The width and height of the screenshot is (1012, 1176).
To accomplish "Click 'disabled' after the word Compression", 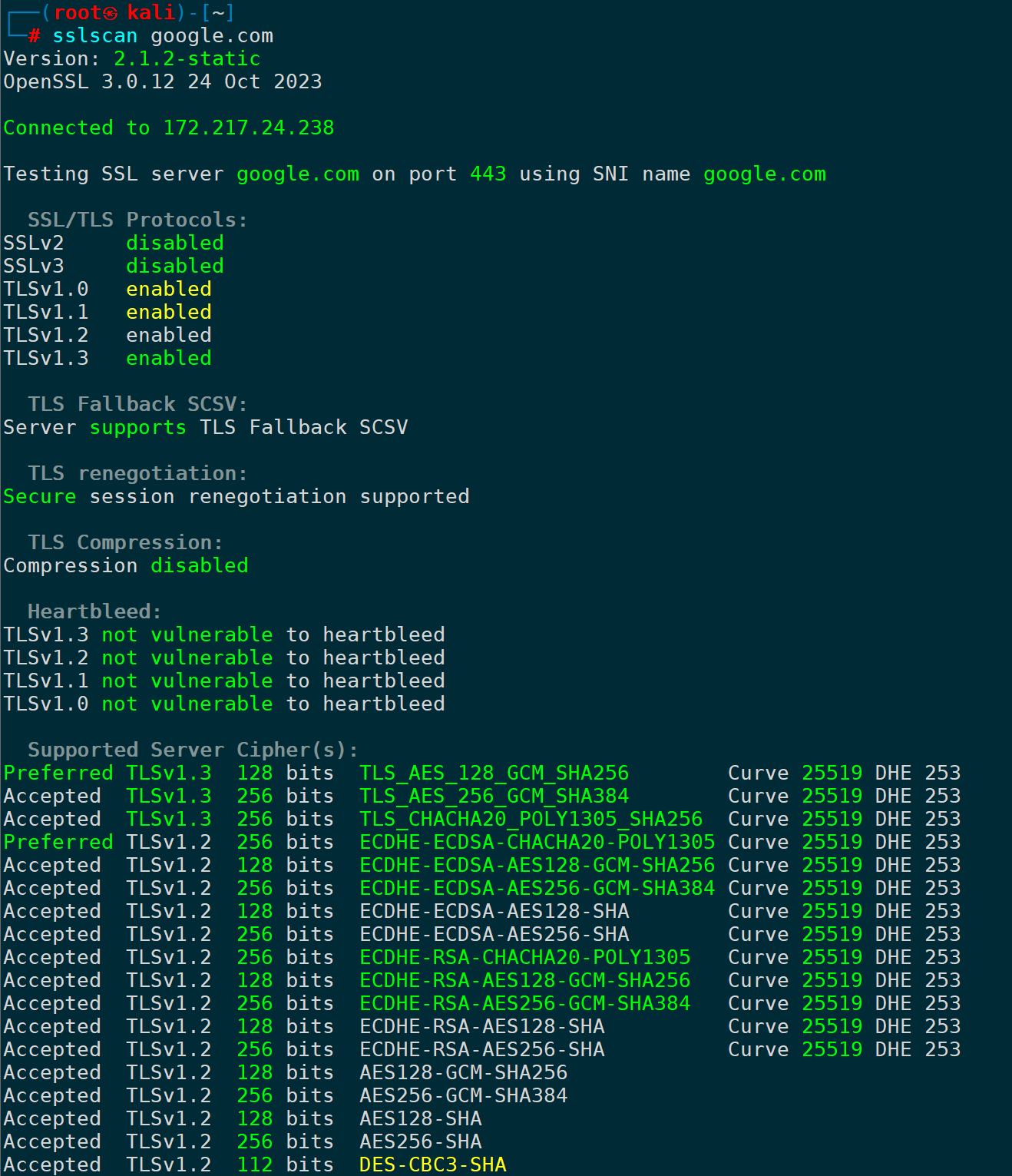I will pos(200,566).
